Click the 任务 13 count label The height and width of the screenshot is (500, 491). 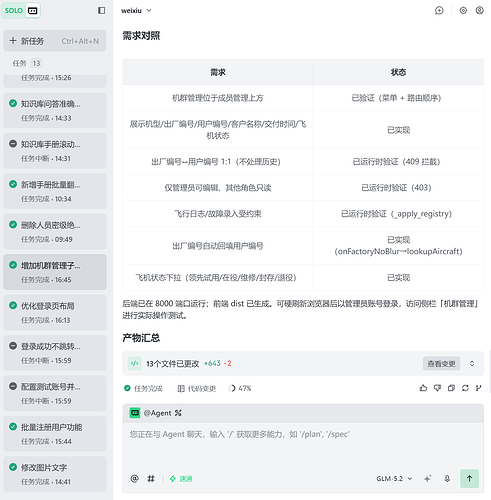[x=27, y=63]
